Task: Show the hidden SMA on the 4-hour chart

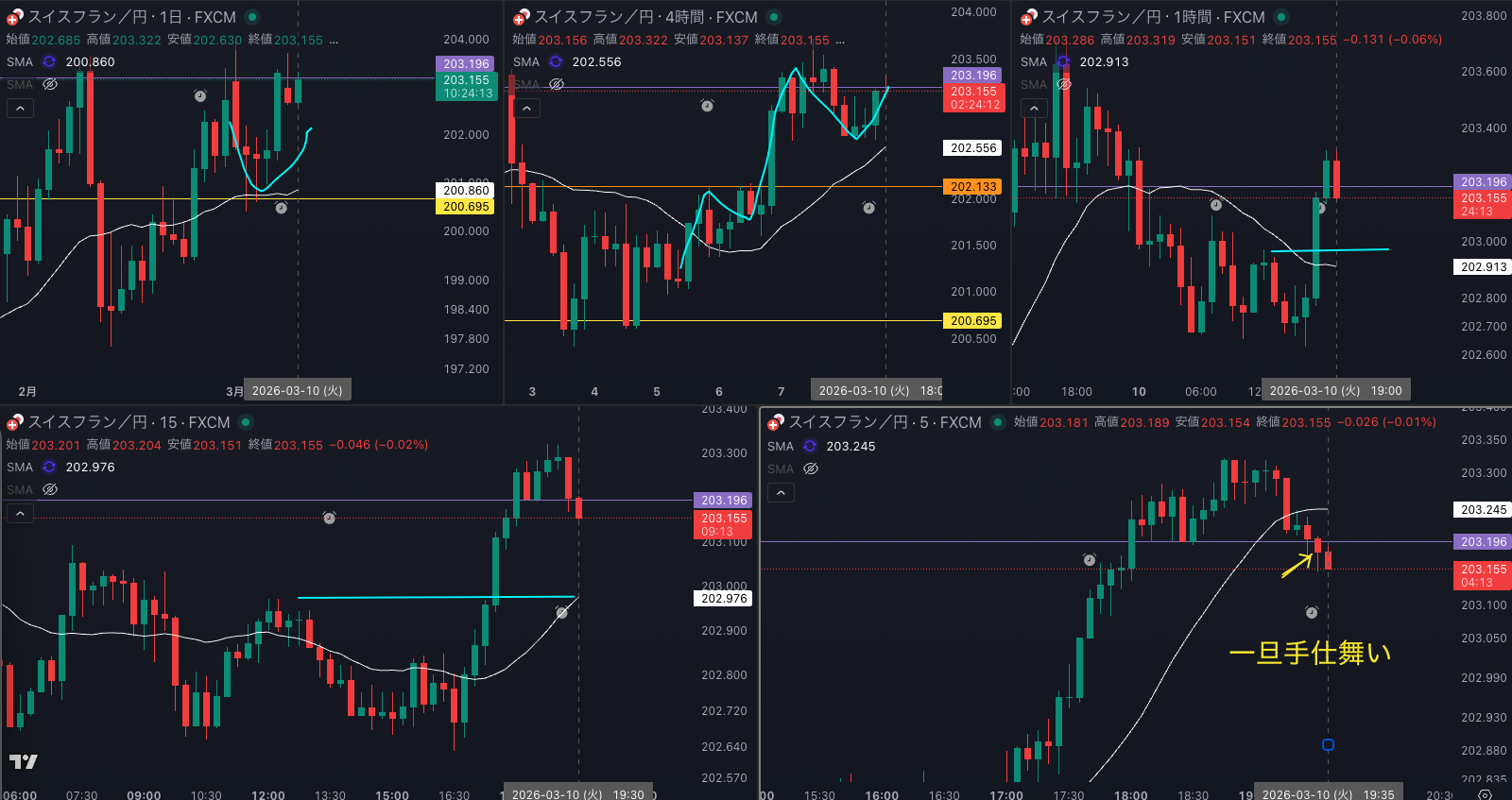Action: point(557,84)
